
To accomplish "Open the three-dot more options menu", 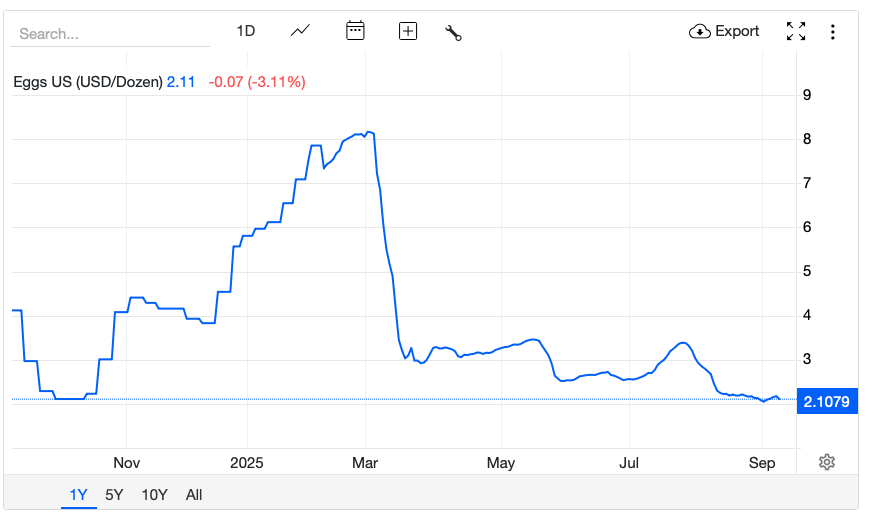I will [832, 32].
